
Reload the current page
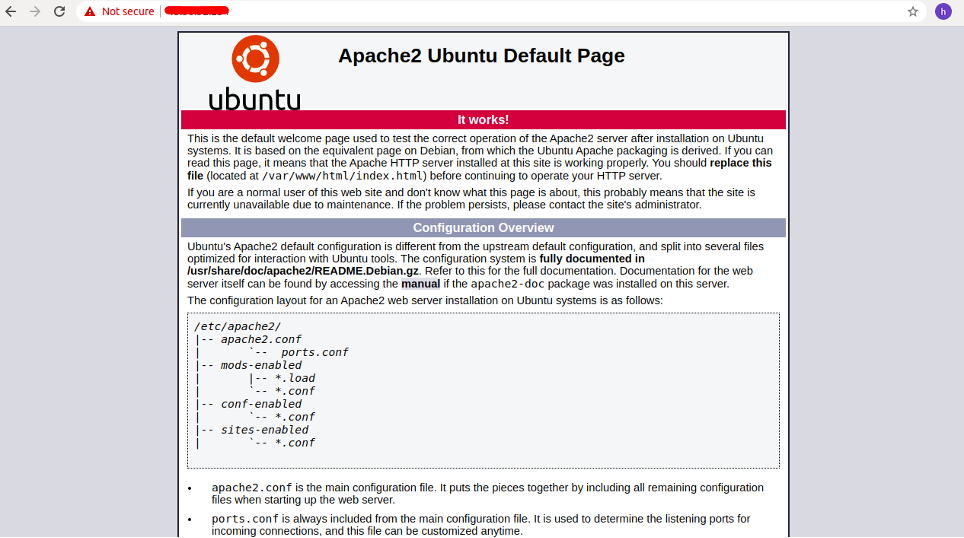pos(59,11)
